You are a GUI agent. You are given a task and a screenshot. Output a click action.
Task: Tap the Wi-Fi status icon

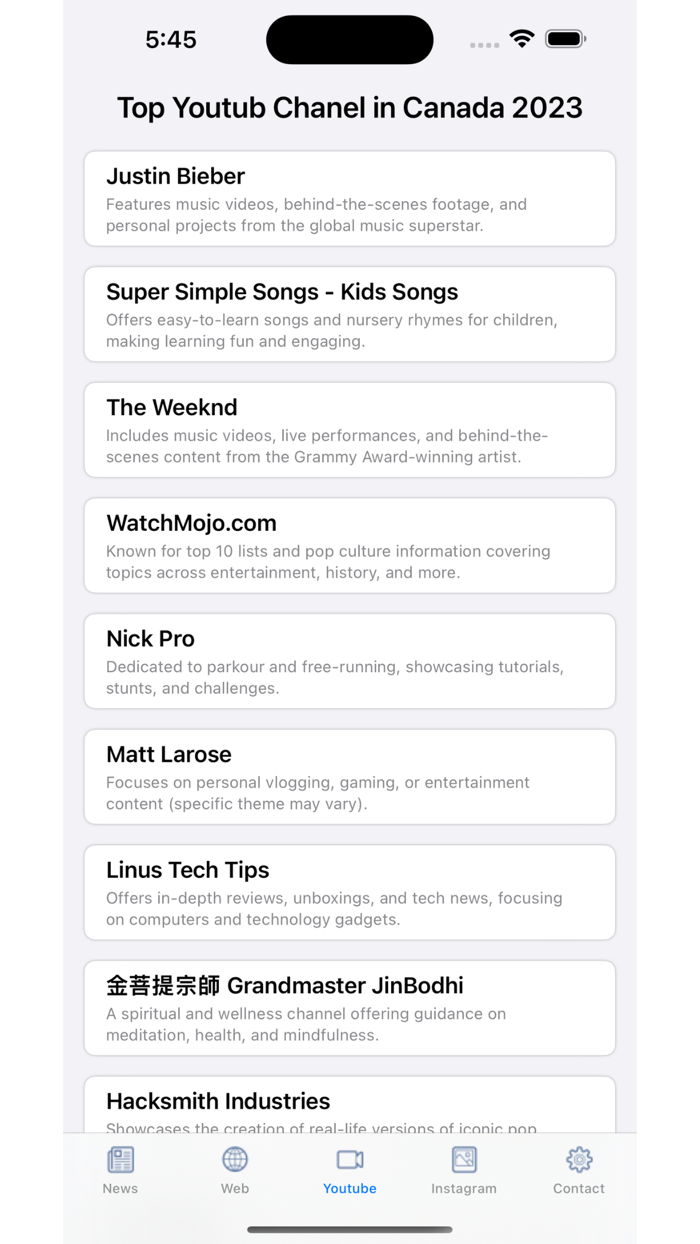point(521,37)
